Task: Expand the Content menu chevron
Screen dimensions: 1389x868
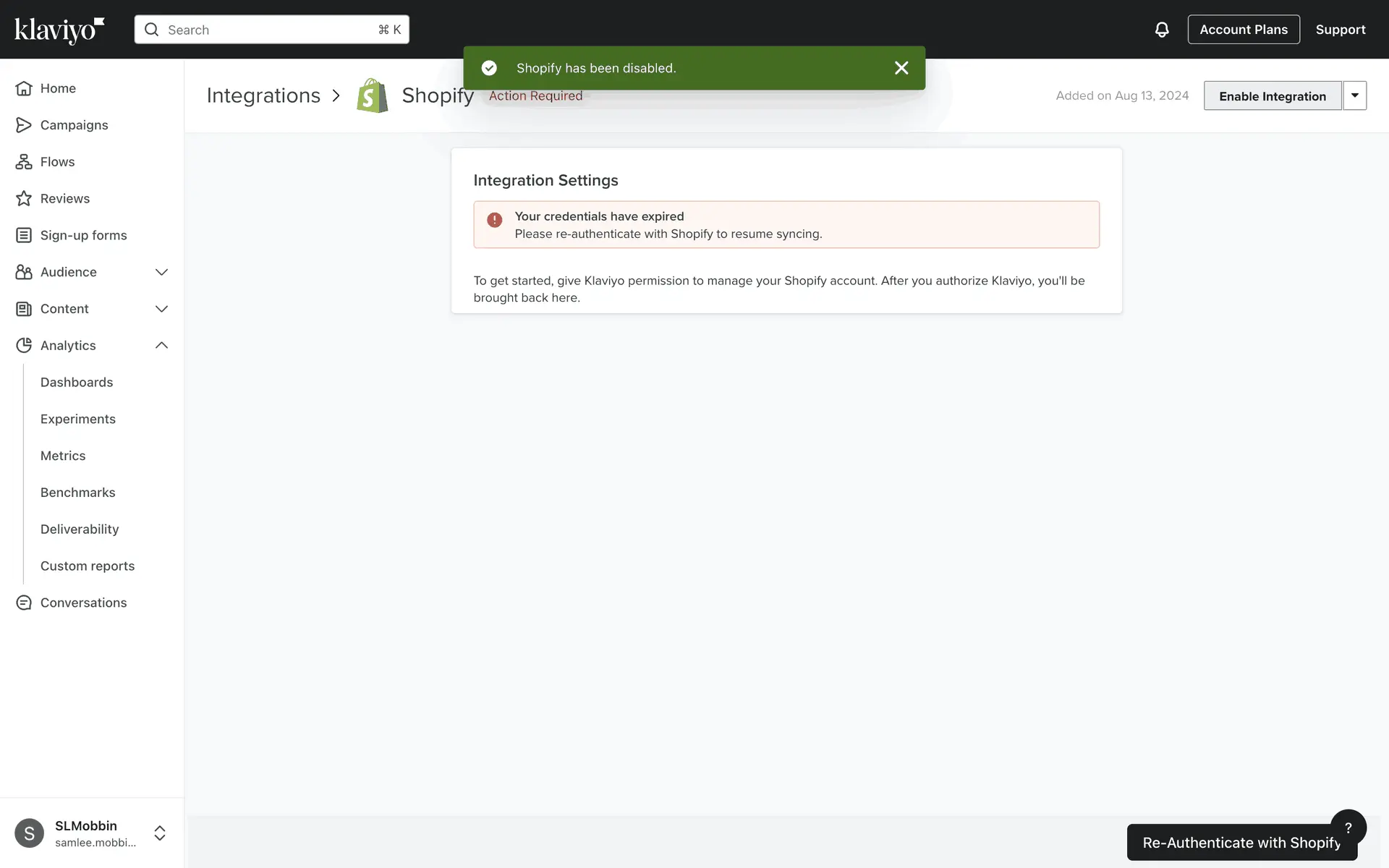Action: coord(161,309)
